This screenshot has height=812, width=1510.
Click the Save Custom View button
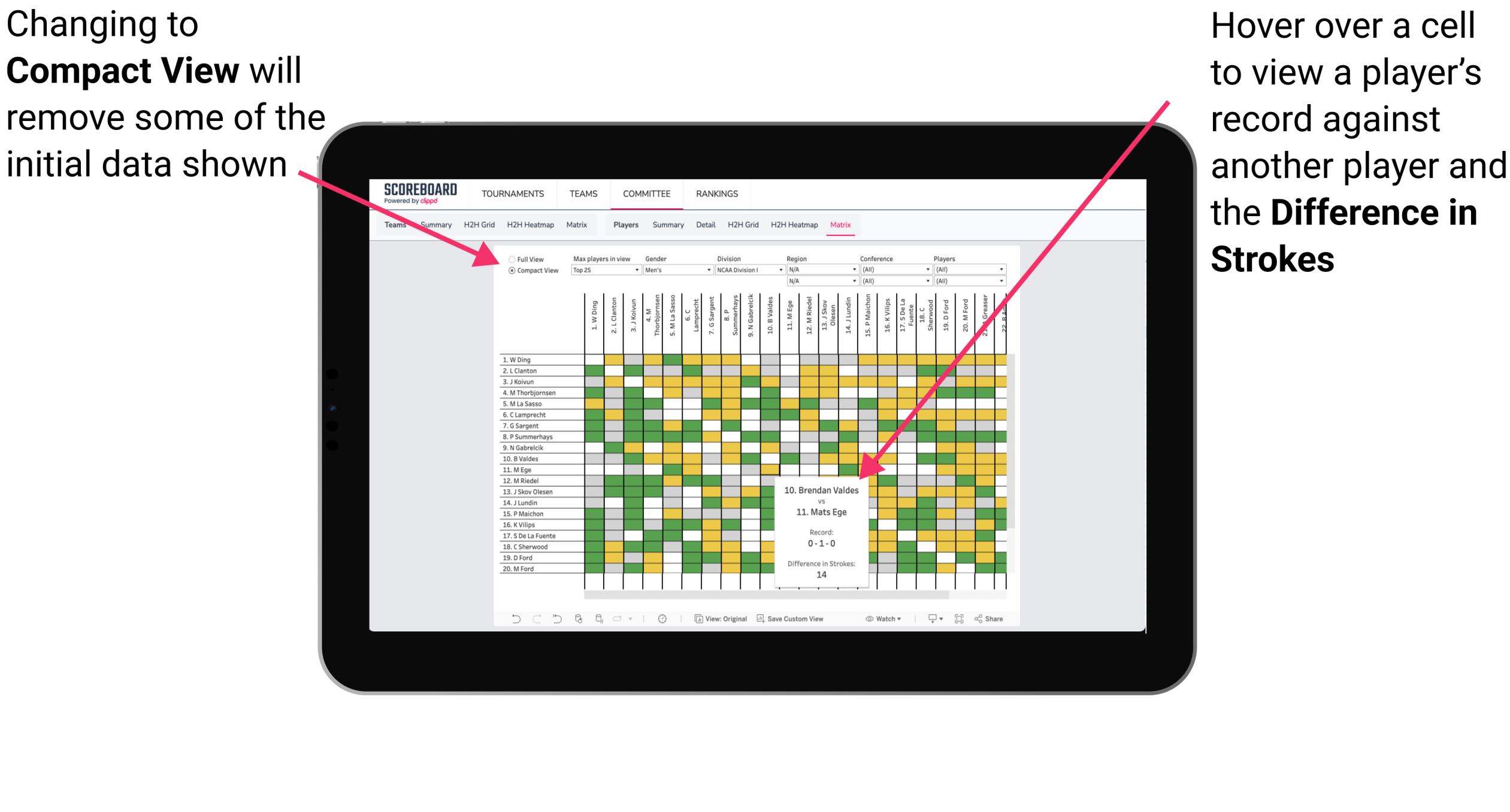(800, 620)
